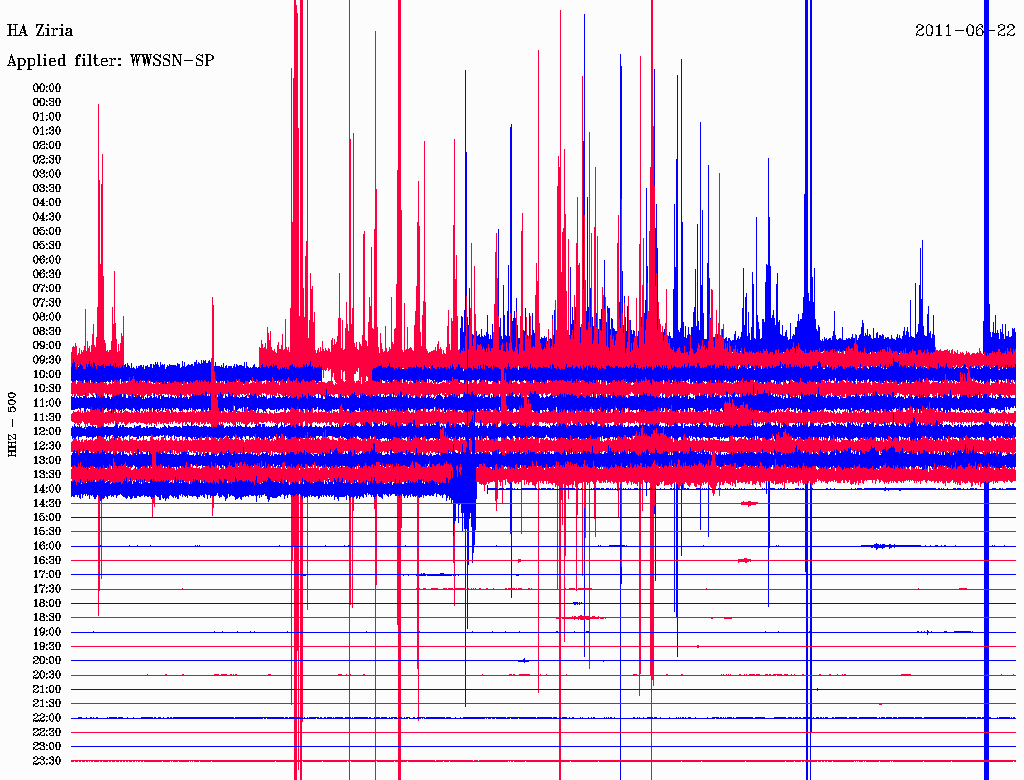Click the 18:30 time label

pos(47,618)
